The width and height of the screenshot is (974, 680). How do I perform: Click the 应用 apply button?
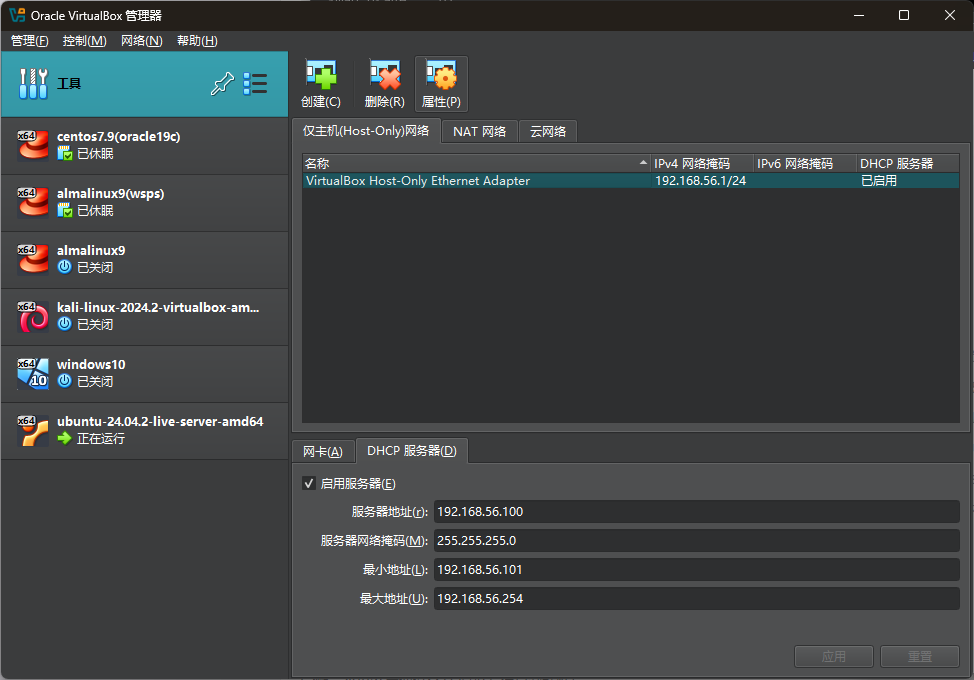(834, 657)
